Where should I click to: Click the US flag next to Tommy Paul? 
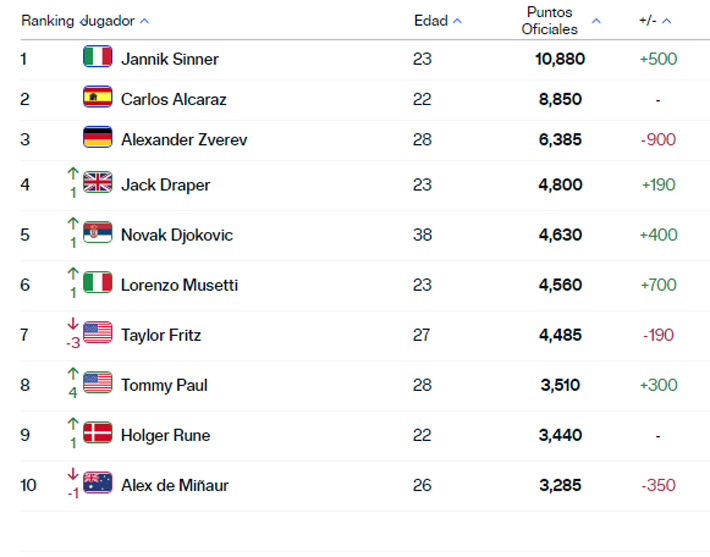[97, 383]
